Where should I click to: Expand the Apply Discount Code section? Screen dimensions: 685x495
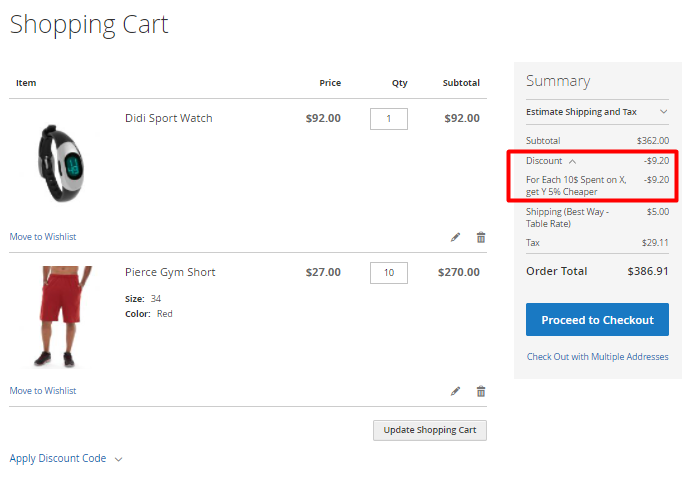[x=66, y=459]
